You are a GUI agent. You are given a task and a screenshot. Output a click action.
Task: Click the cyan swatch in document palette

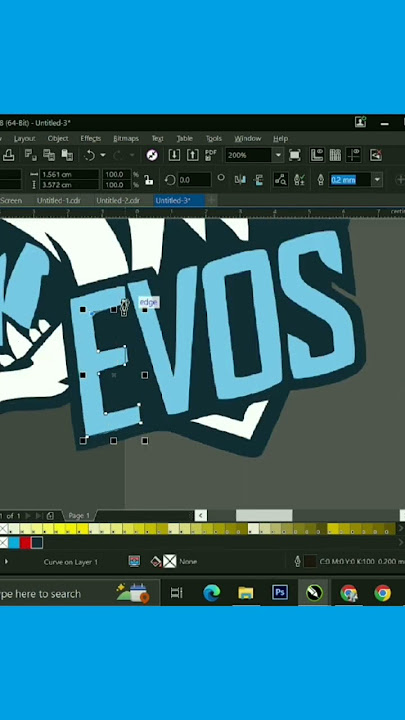(x=14, y=543)
